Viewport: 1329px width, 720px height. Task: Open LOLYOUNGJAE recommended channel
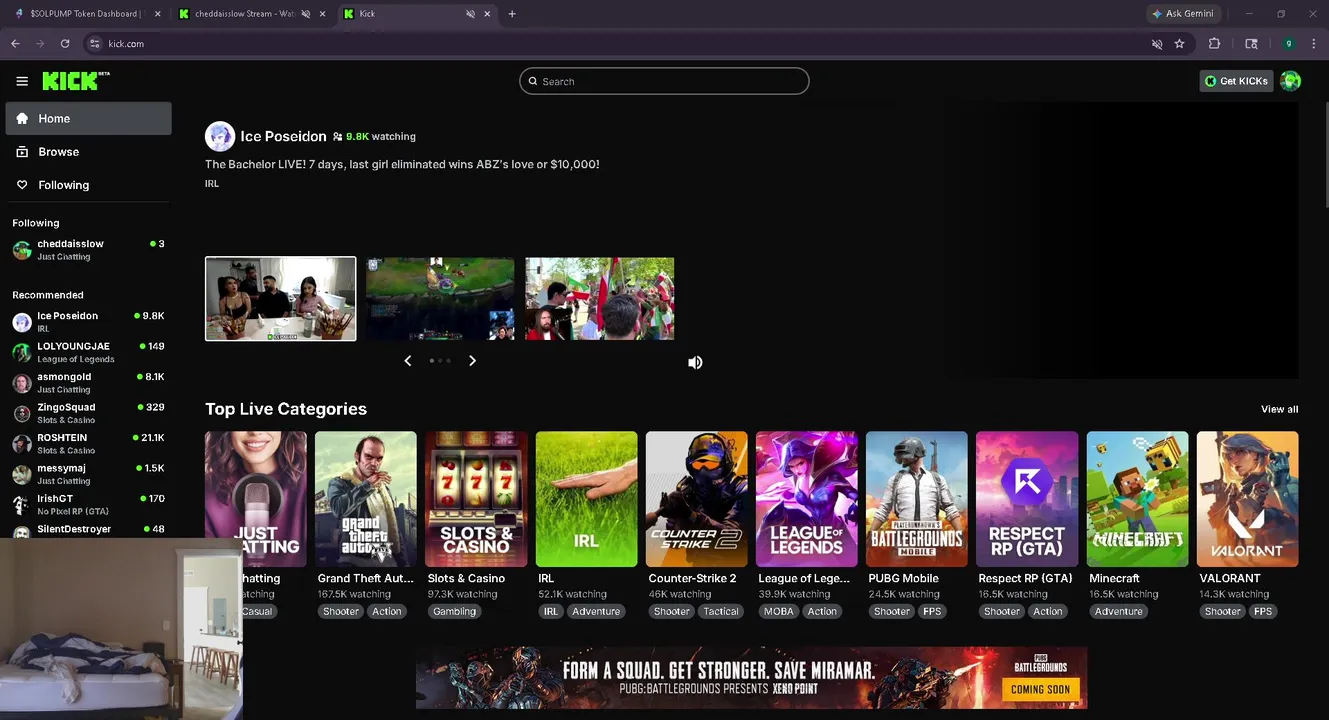(x=88, y=352)
